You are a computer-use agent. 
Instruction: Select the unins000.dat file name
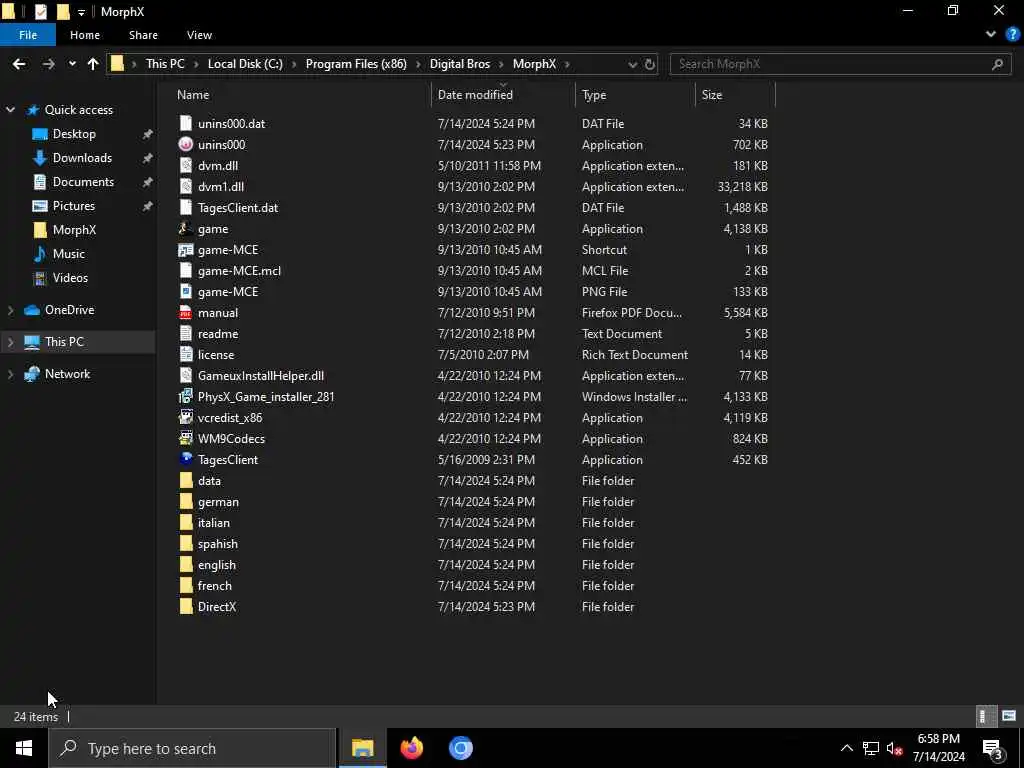(231, 123)
